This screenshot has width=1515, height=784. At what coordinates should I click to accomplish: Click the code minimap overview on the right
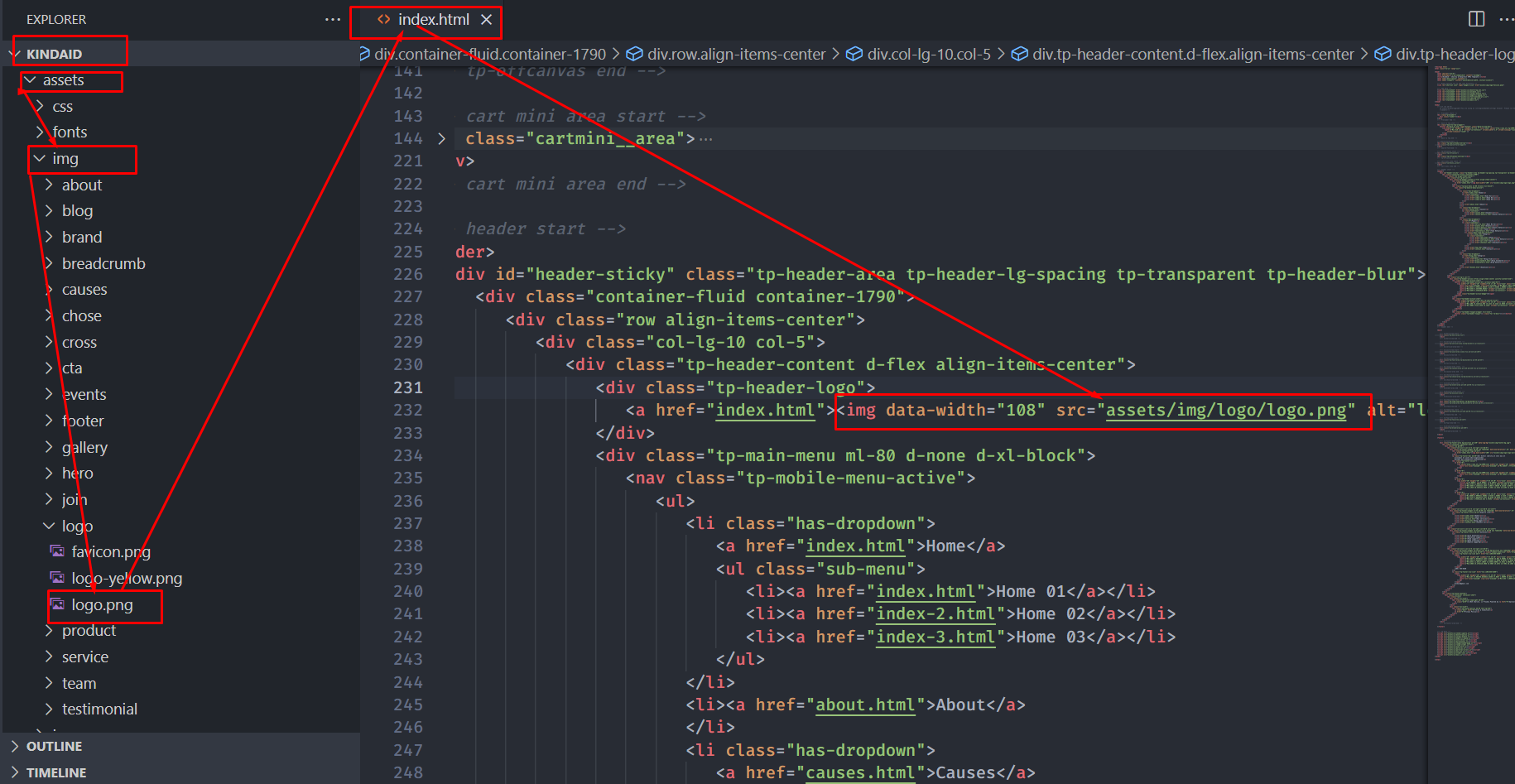[x=1470, y=331]
